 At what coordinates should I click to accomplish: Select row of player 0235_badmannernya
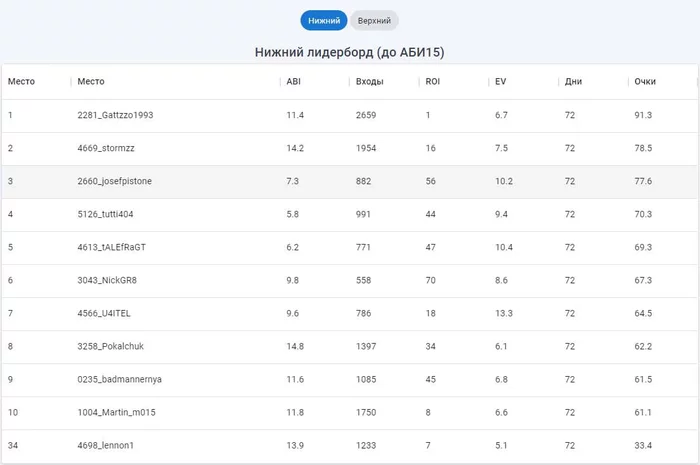tap(350, 380)
